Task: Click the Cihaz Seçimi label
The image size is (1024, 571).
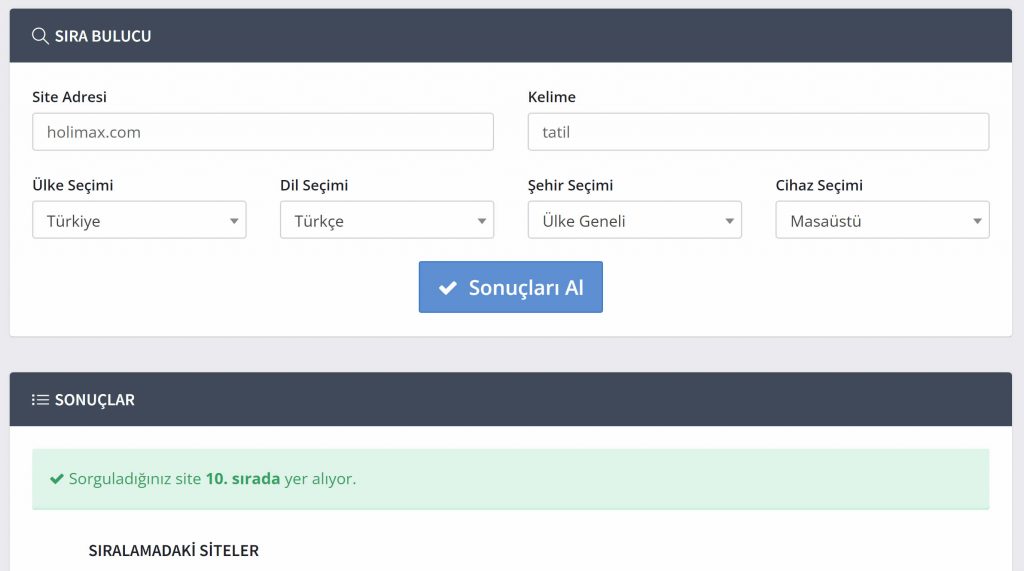Action: coord(819,185)
